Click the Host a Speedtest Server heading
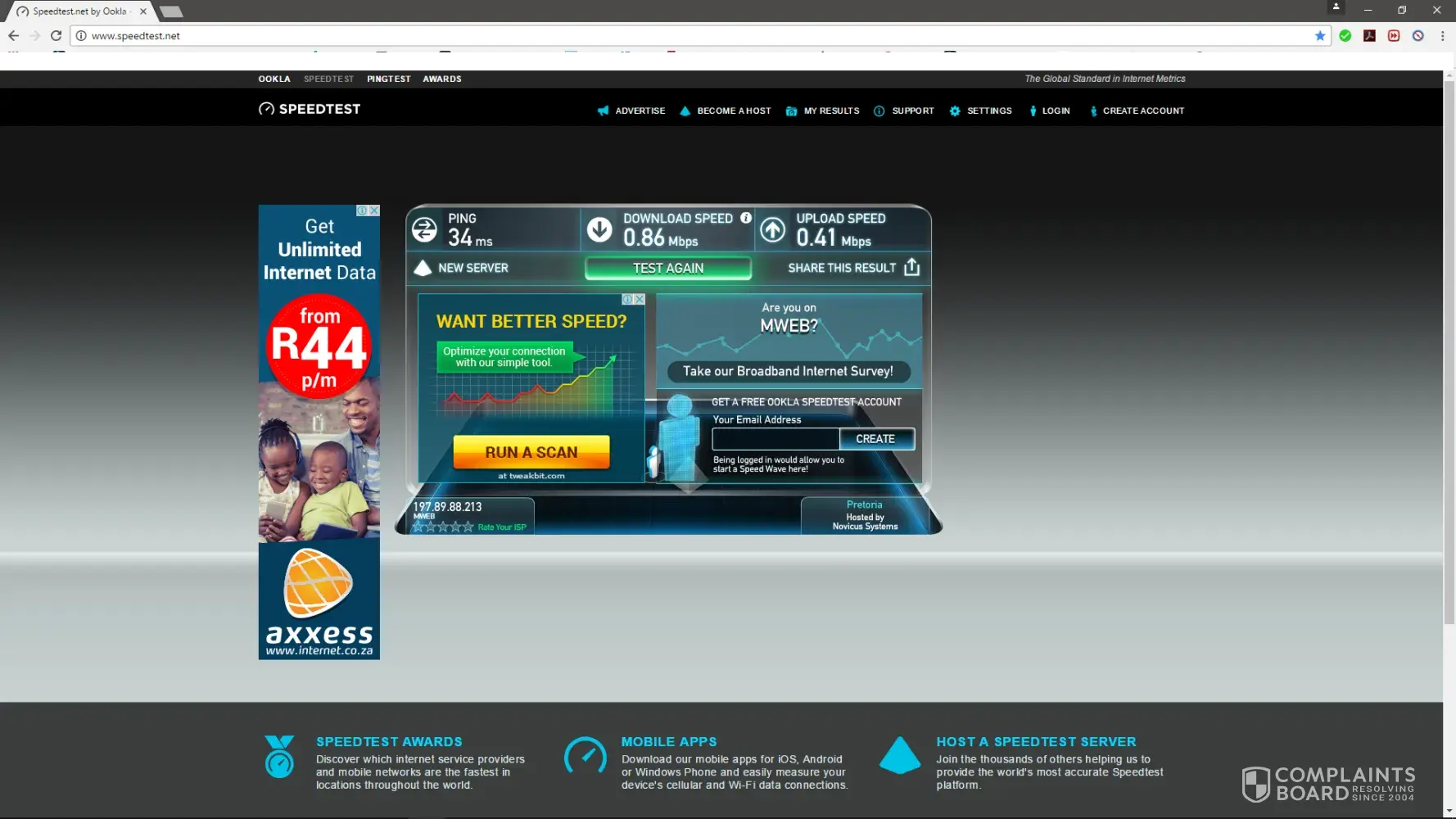Screen dimensions: 1456x819 1036,742
